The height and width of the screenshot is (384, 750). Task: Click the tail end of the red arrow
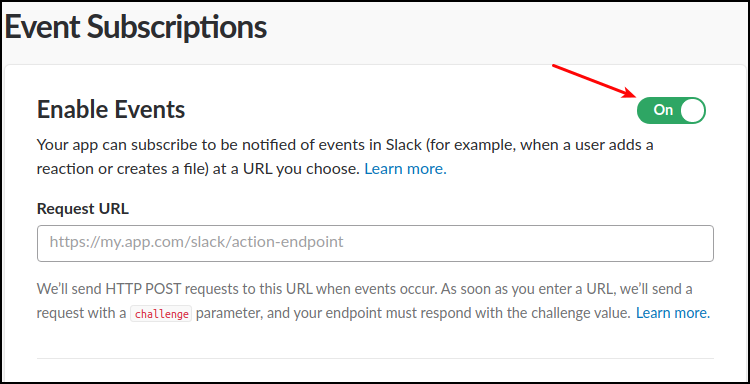pos(555,66)
